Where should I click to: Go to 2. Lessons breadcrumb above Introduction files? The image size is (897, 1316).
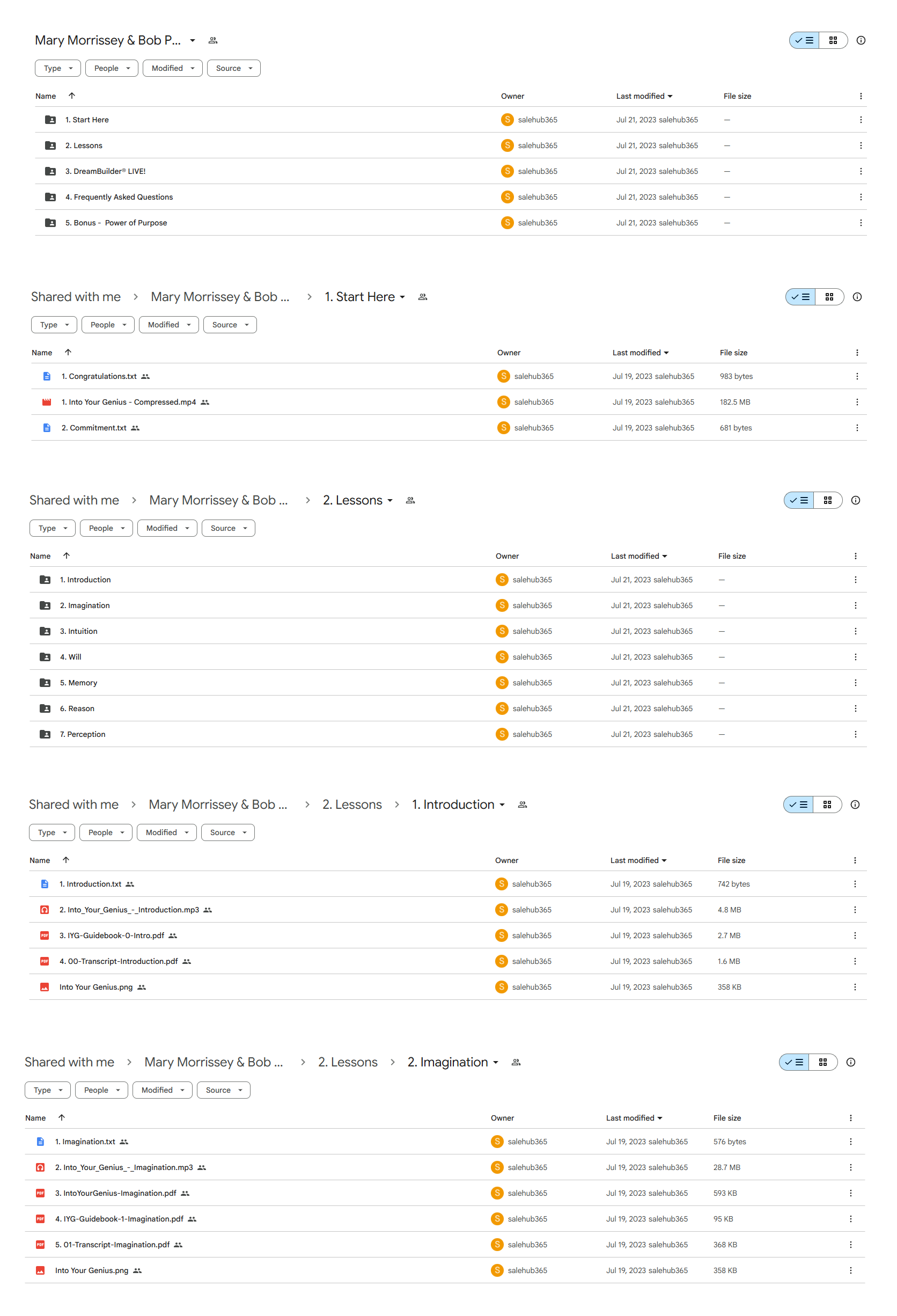point(352,804)
